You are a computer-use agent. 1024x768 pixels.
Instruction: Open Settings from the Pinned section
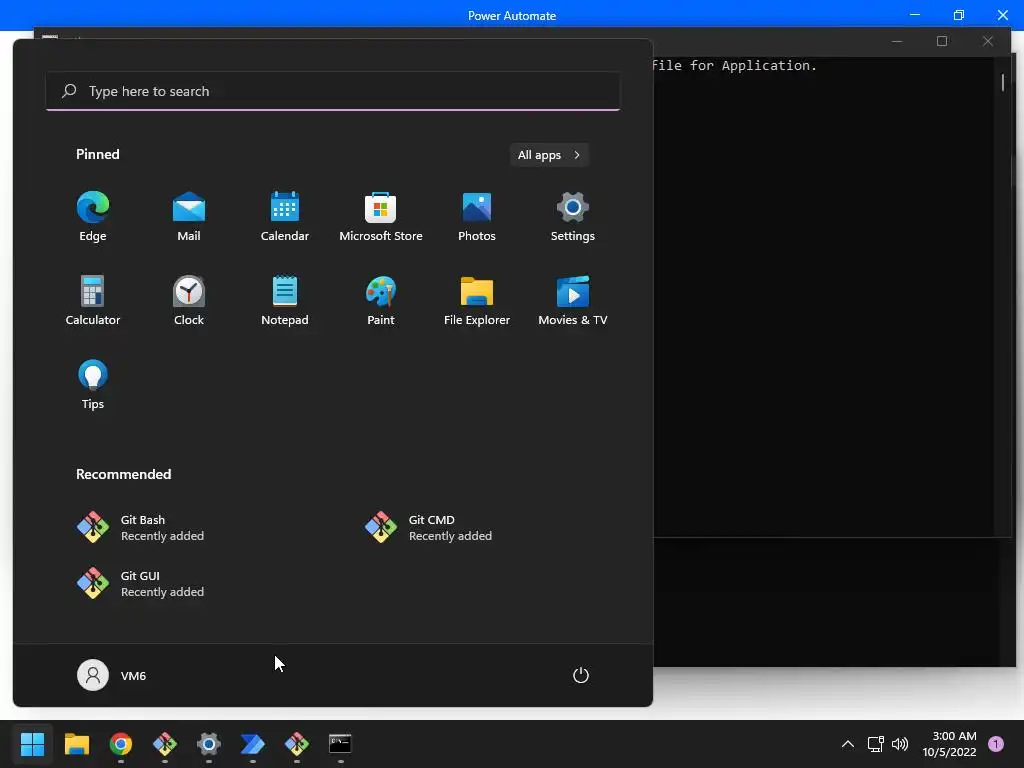[x=573, y=217]
